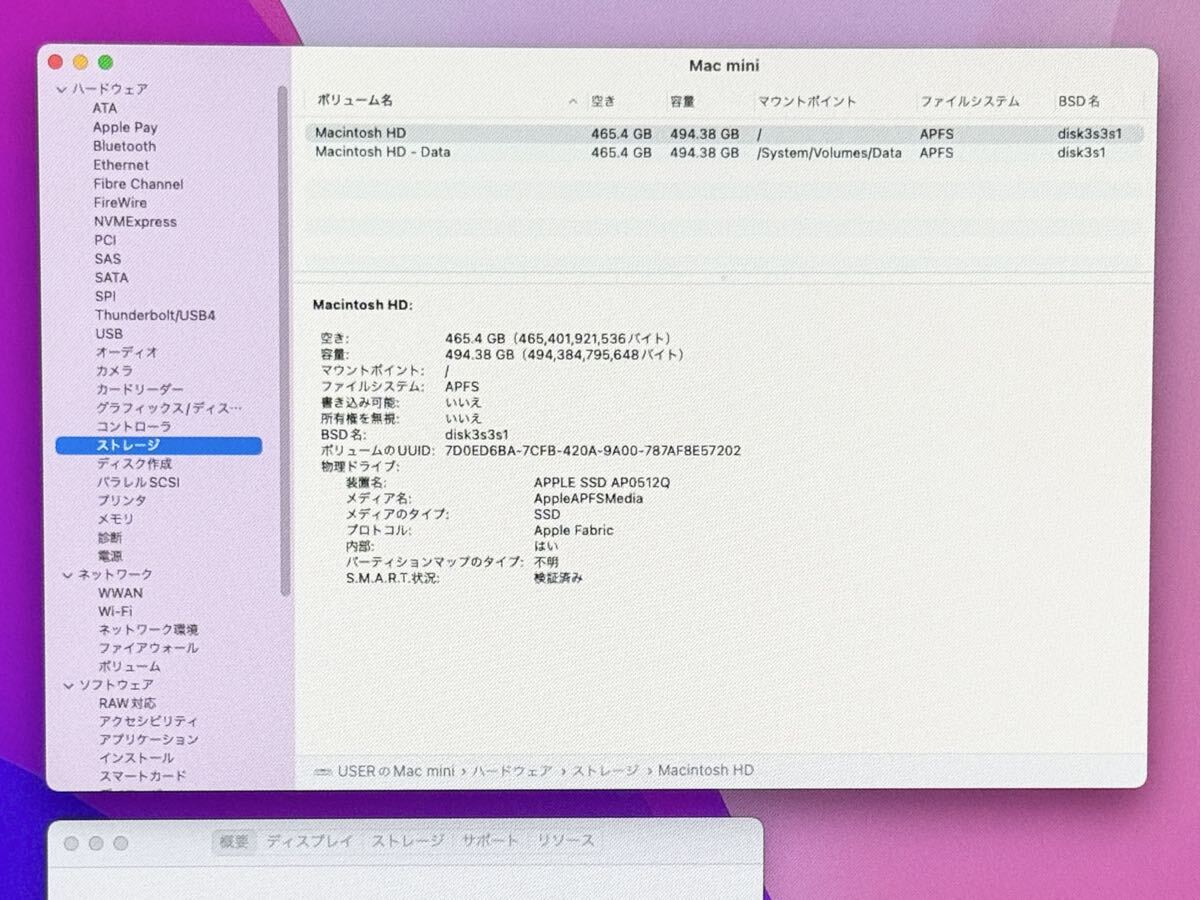Collapse the ネットワーク section in sidebar
The width and height of the screenshot is (1200, 900).
(x=68, y=575)
